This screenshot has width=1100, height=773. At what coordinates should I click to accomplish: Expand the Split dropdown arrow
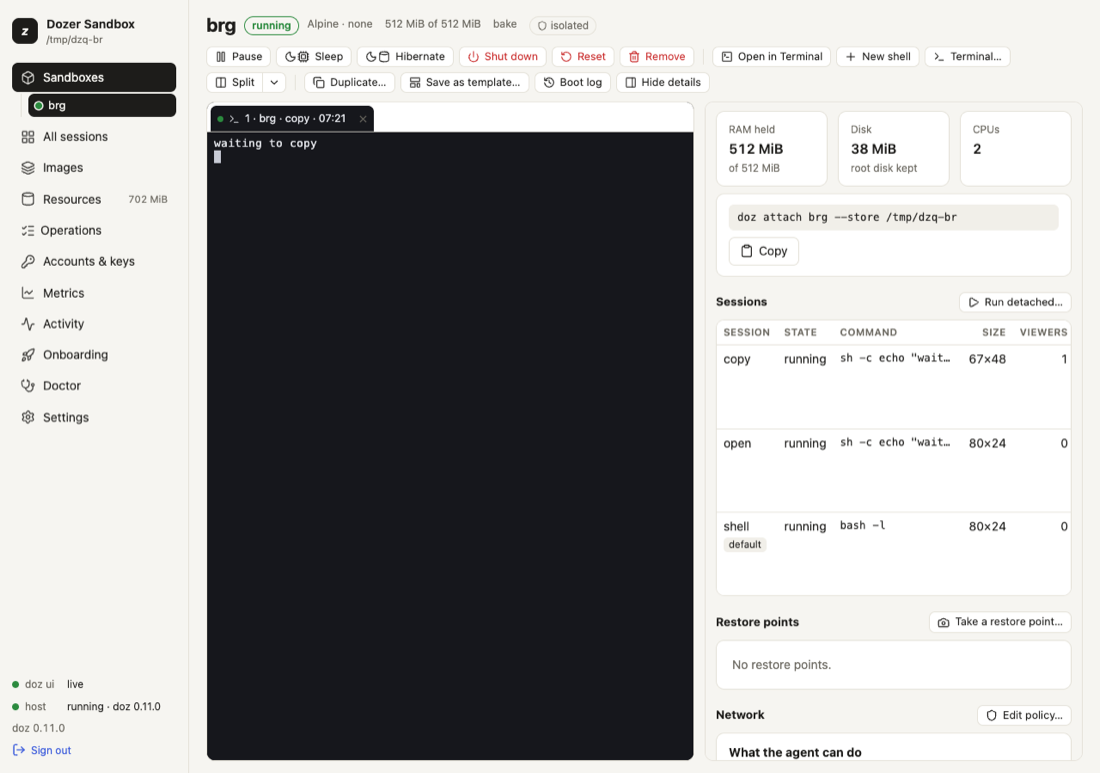pos(274,82)
